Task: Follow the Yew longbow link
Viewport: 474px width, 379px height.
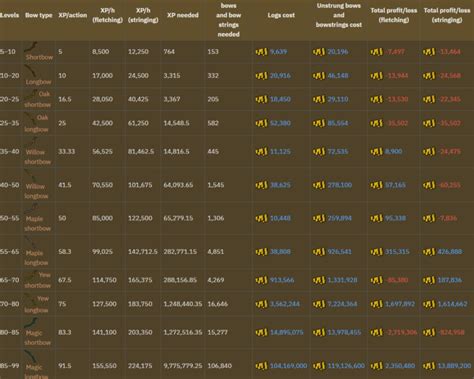Action: click(x=37, y=304)
